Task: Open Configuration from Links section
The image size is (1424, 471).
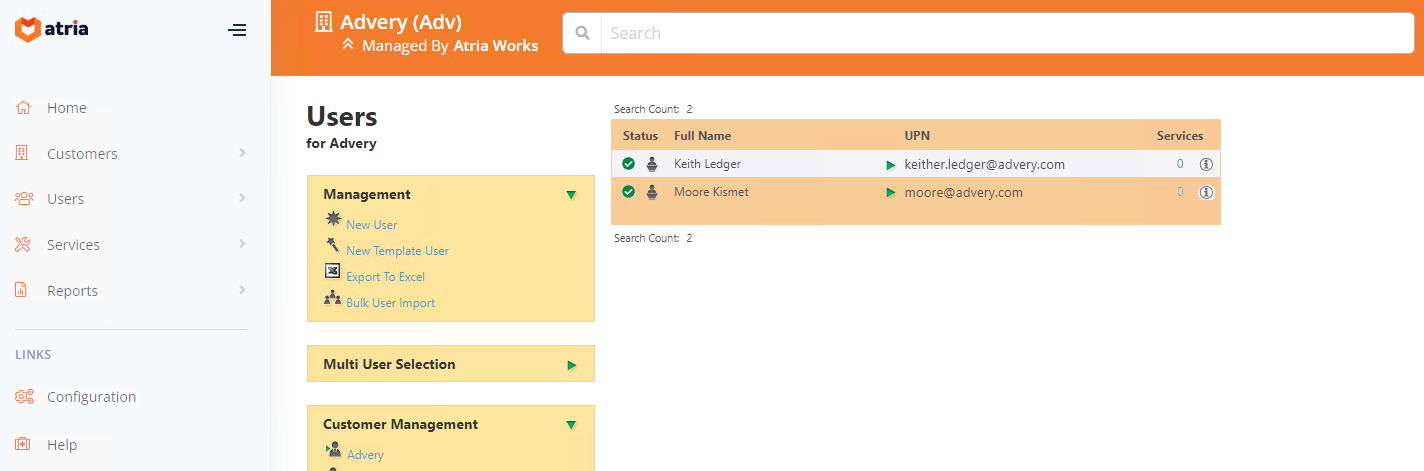Action: click(91, 397)
